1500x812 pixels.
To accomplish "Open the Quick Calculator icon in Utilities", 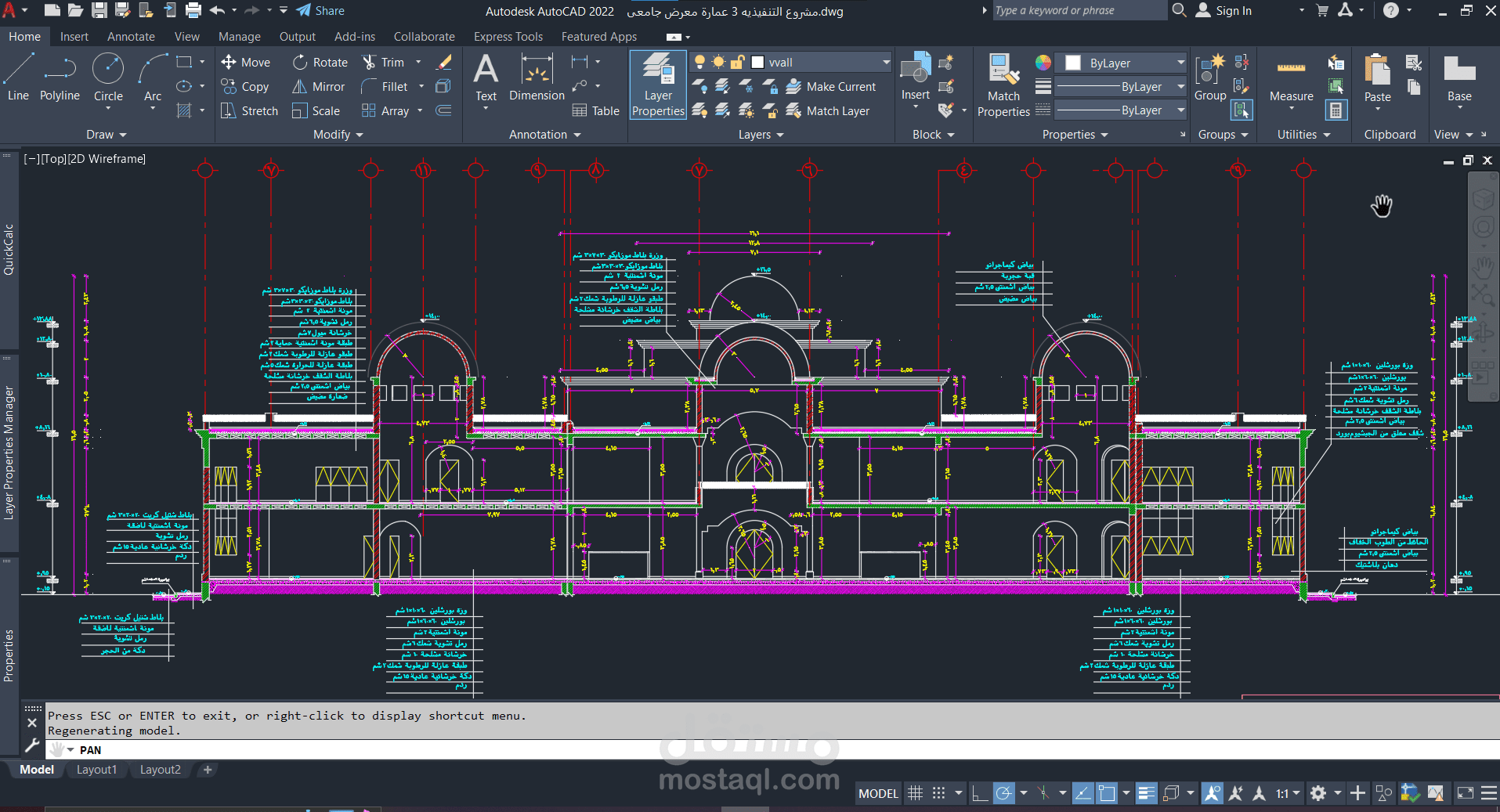I will (1336, 110).
